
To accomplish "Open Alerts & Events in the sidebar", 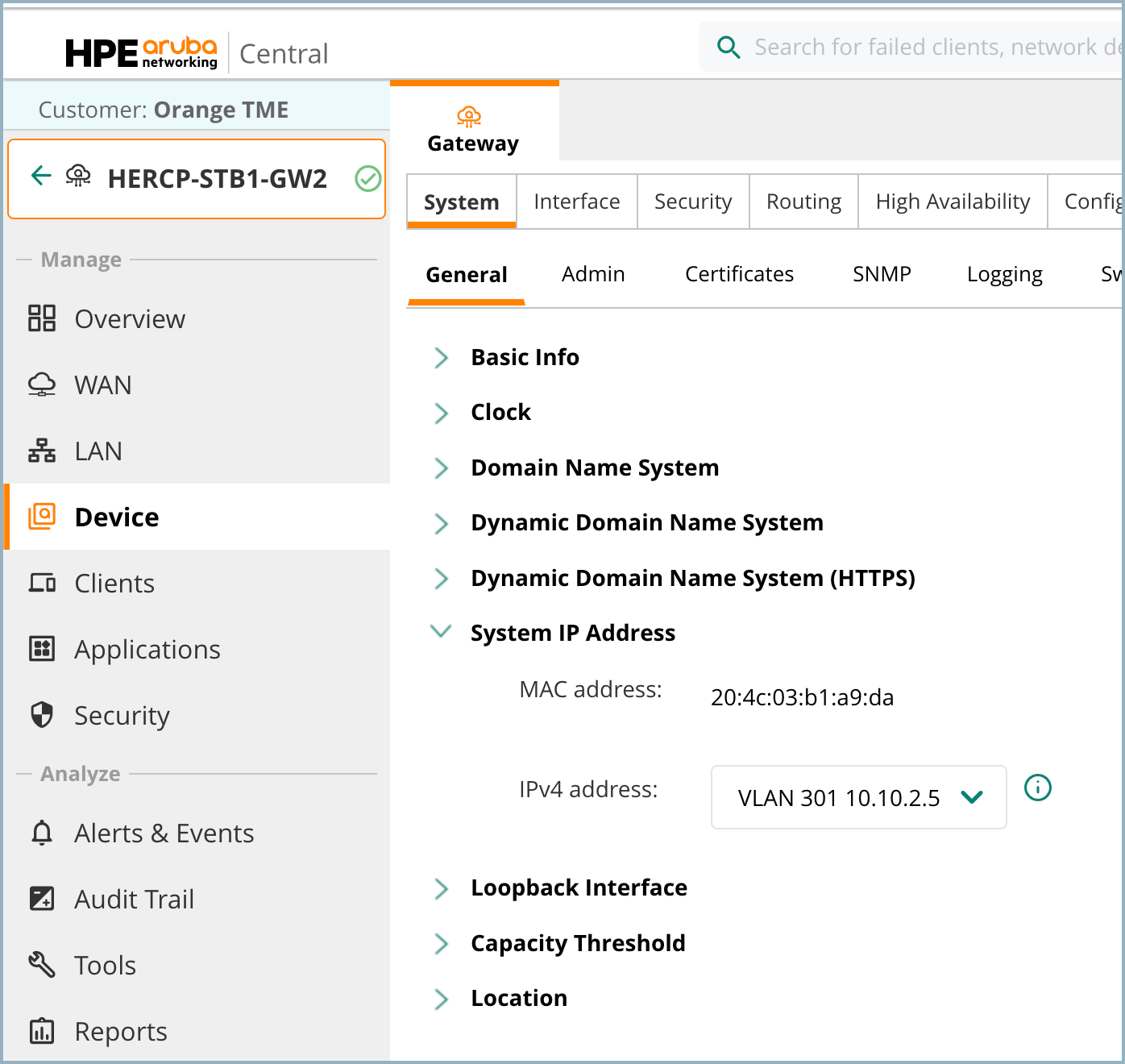I will [x=197, y=833].
